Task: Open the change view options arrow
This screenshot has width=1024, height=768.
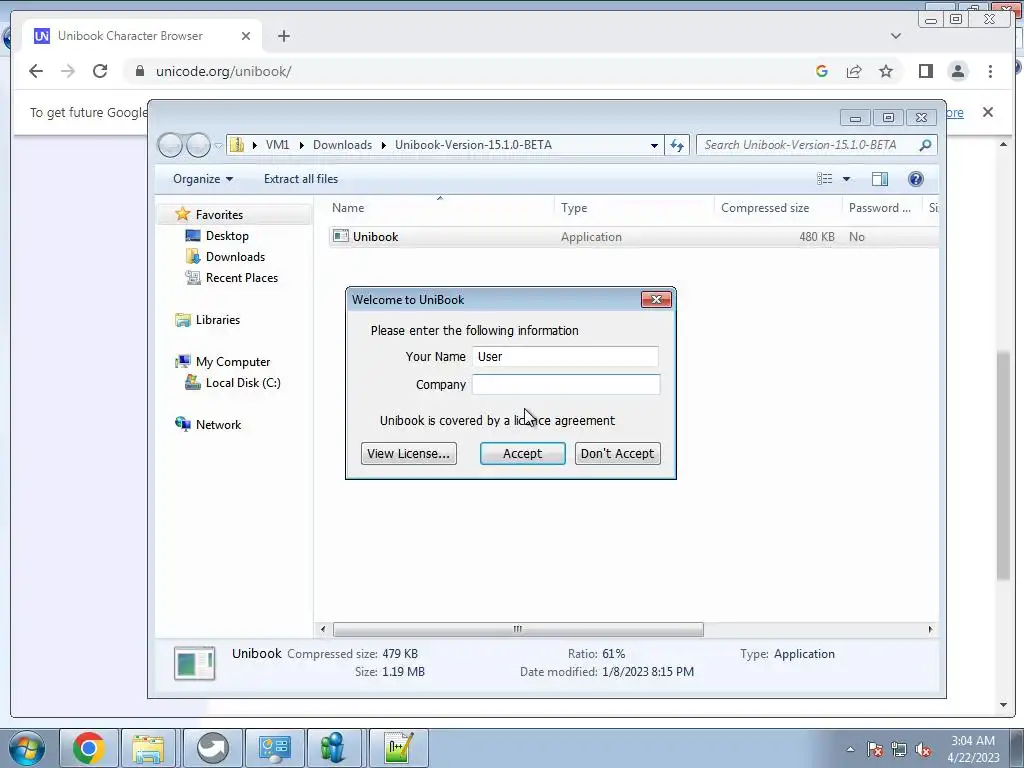Action: point(846,179)
